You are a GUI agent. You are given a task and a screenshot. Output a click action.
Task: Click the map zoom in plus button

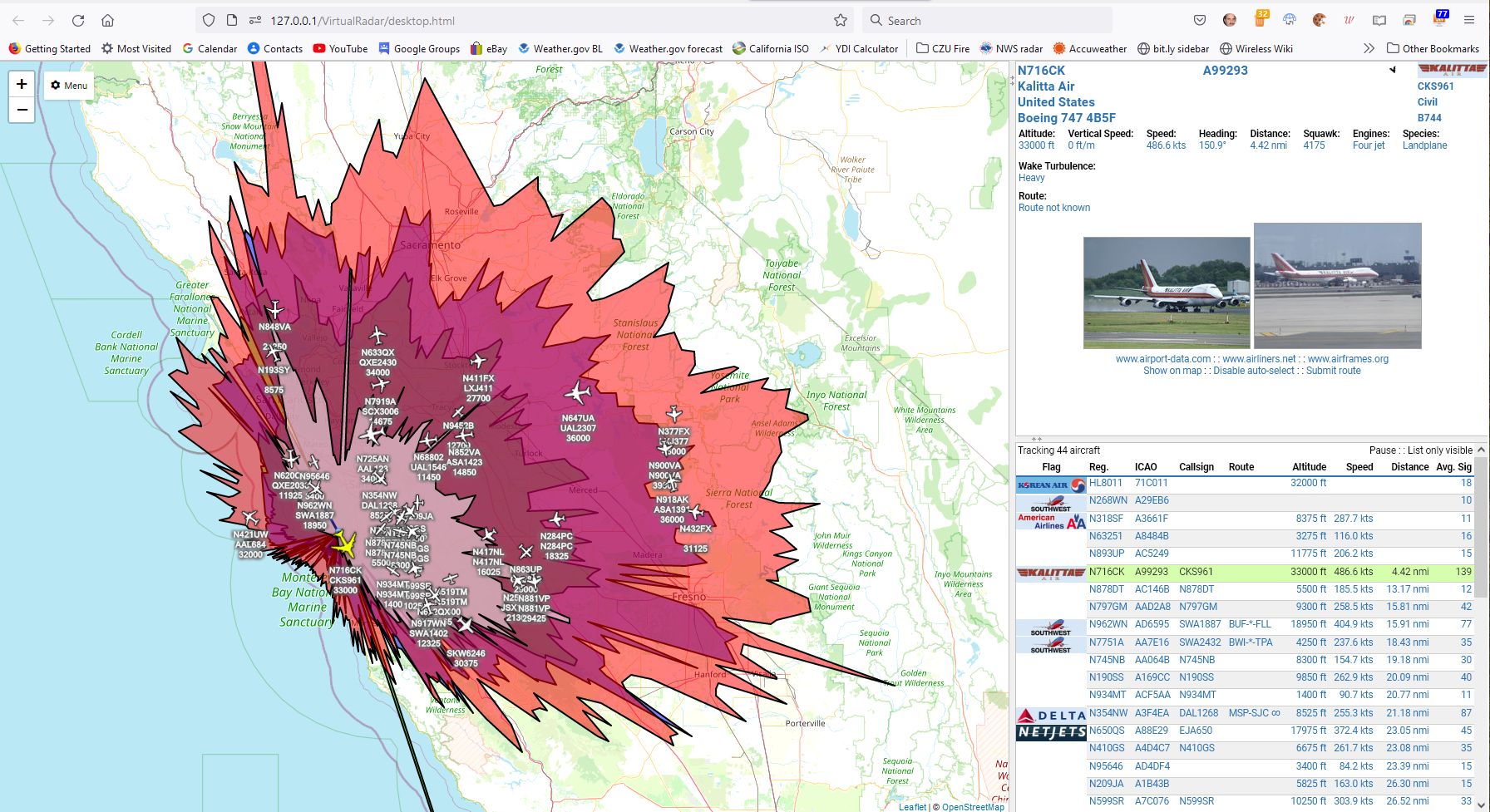coord(22,84)
